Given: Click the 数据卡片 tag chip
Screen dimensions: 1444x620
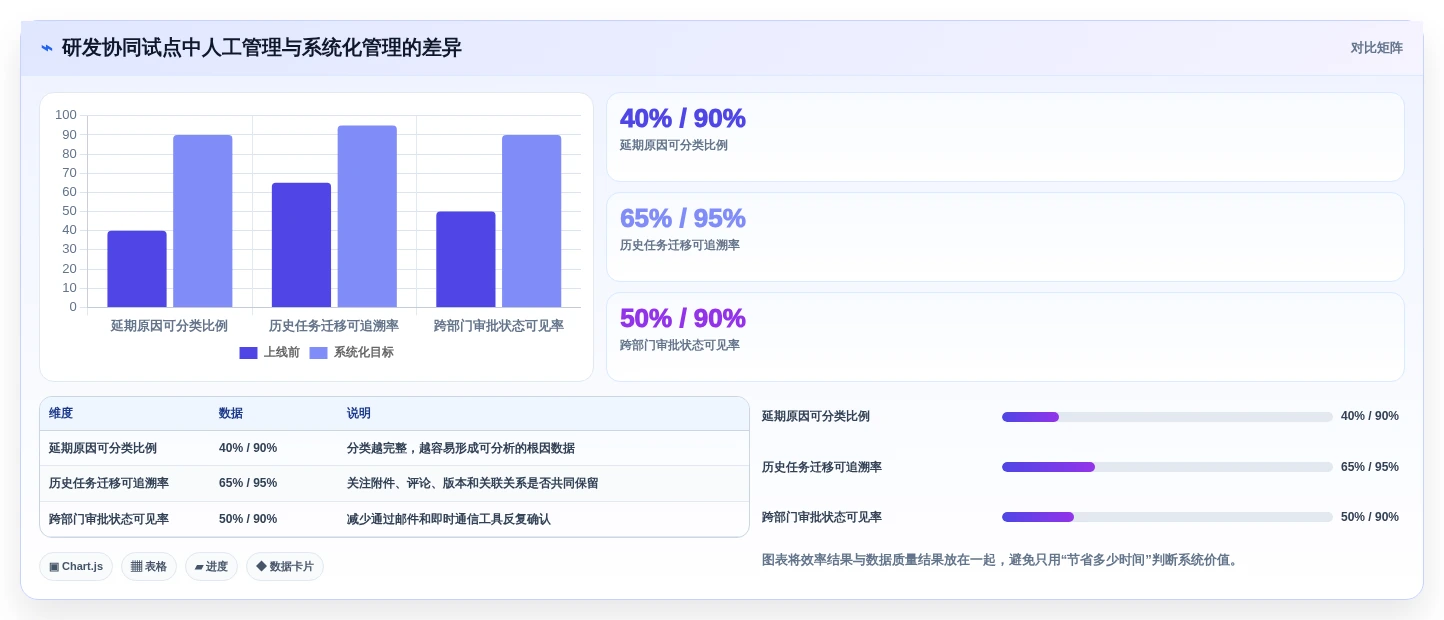Looking at the screenshot, I should pyautogui.click(x=285, y=566).
